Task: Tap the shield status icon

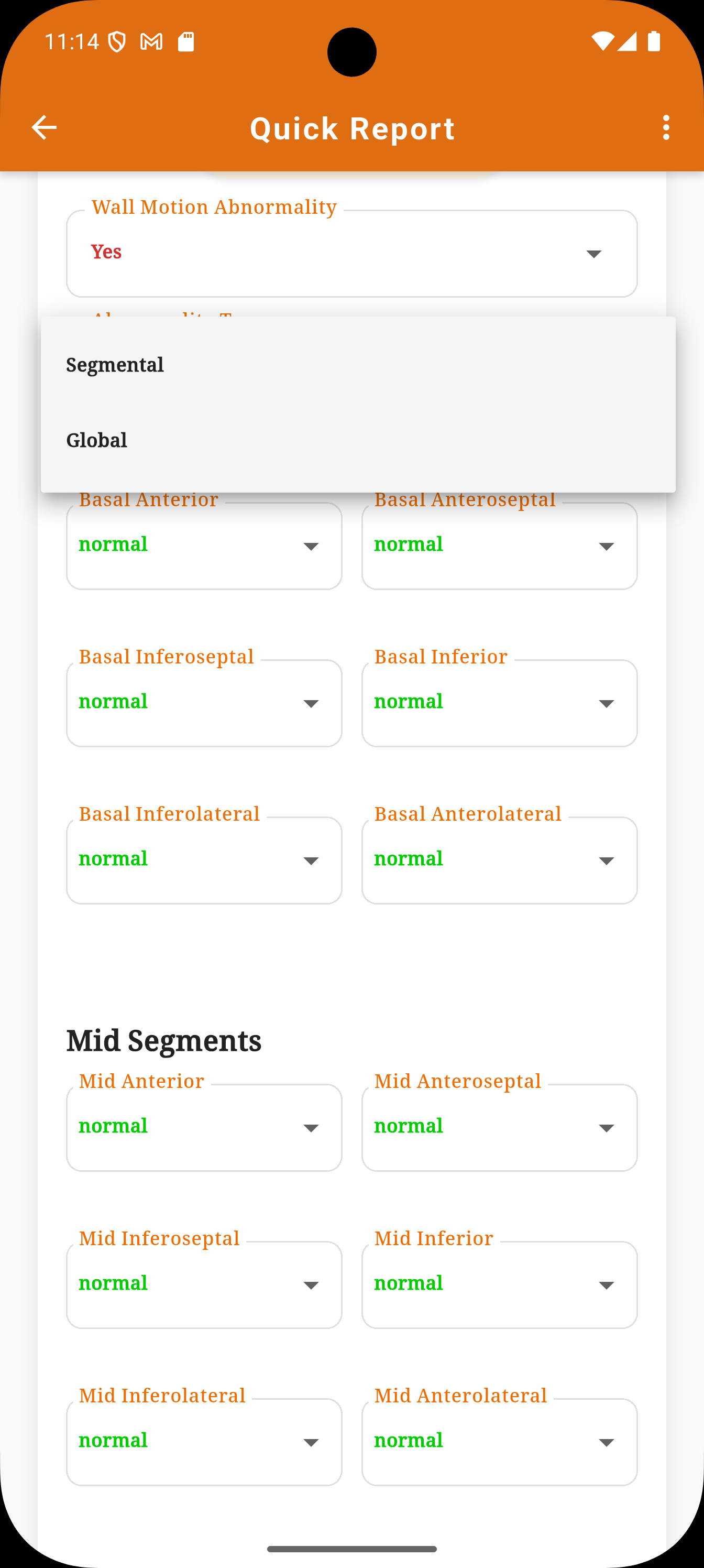Action: (x=117, y=41)
